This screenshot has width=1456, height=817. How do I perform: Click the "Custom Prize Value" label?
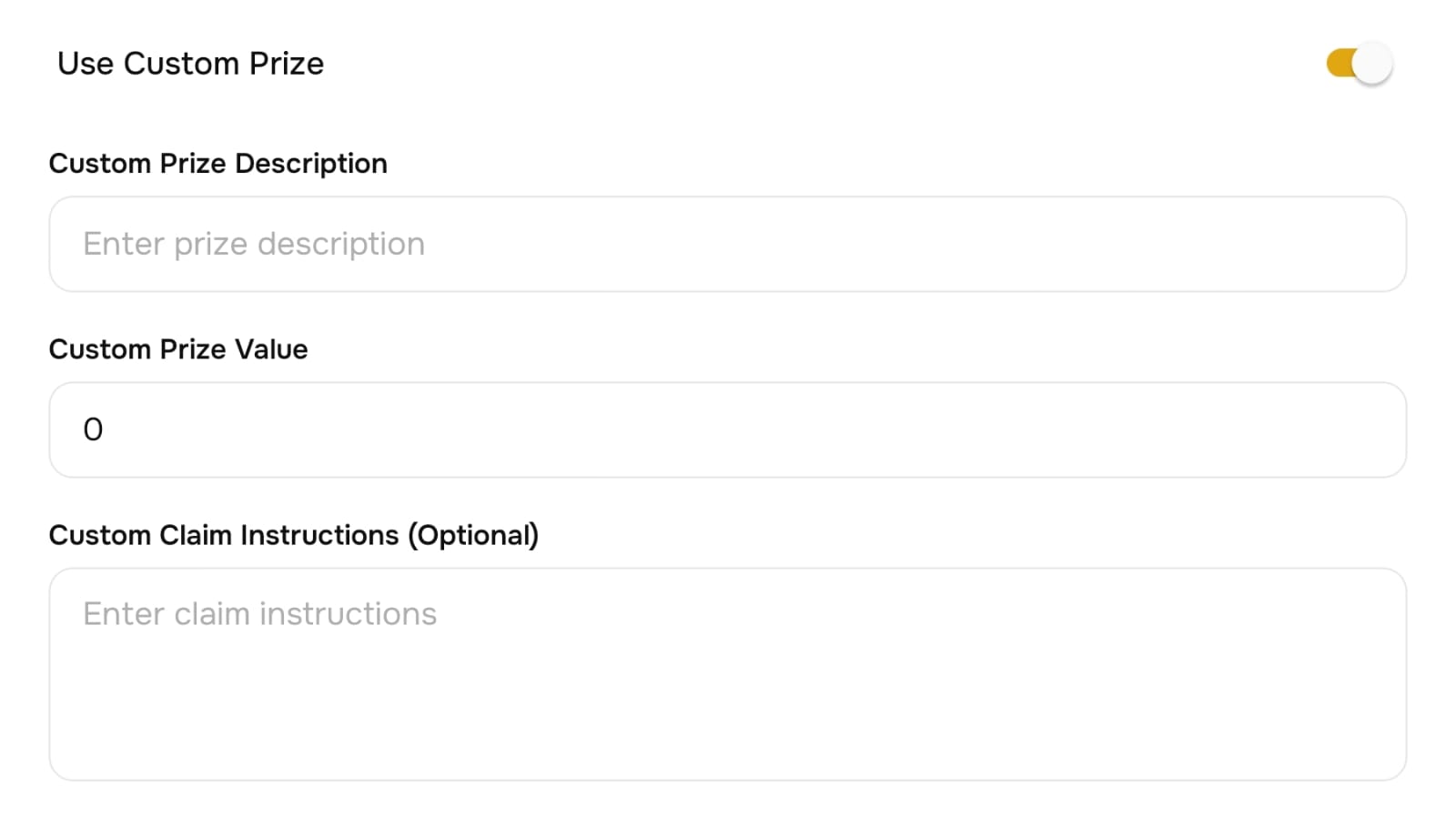(178, 349)
